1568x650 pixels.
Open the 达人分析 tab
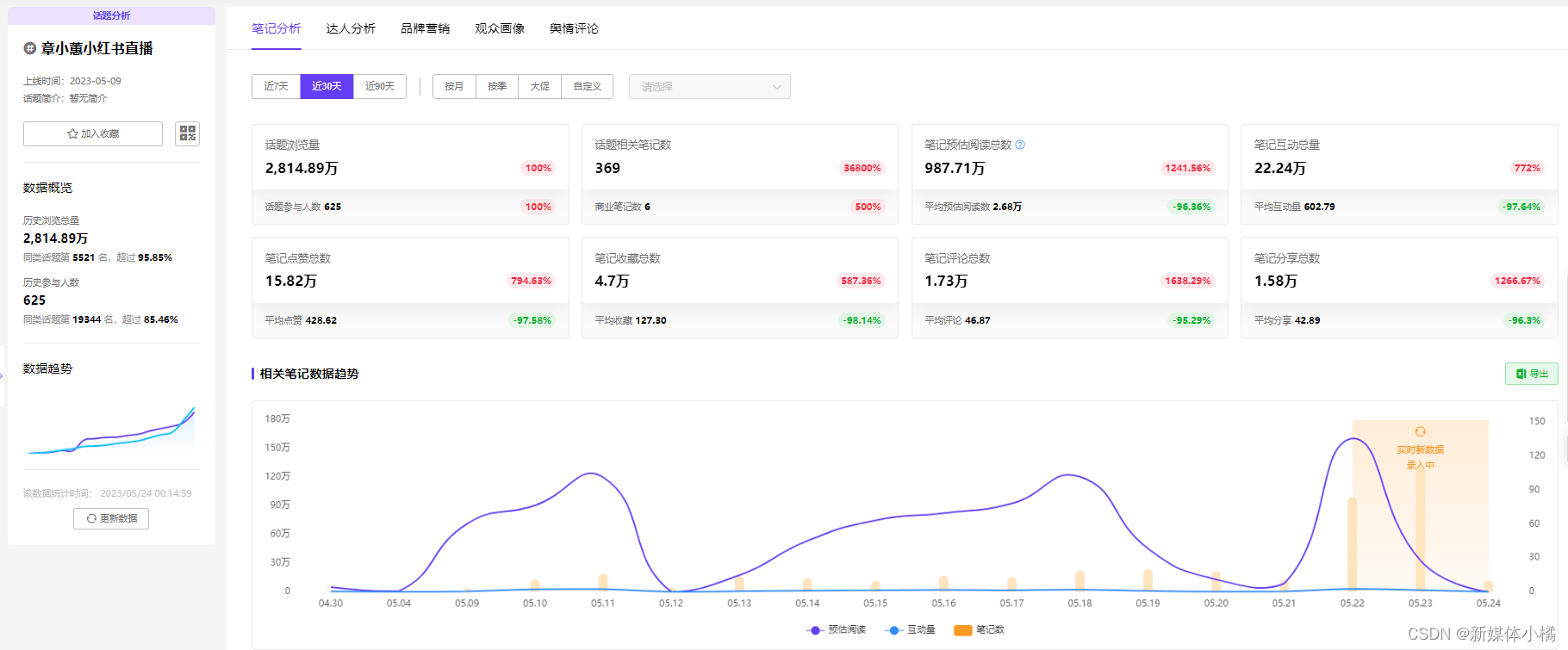pos(351,28)
